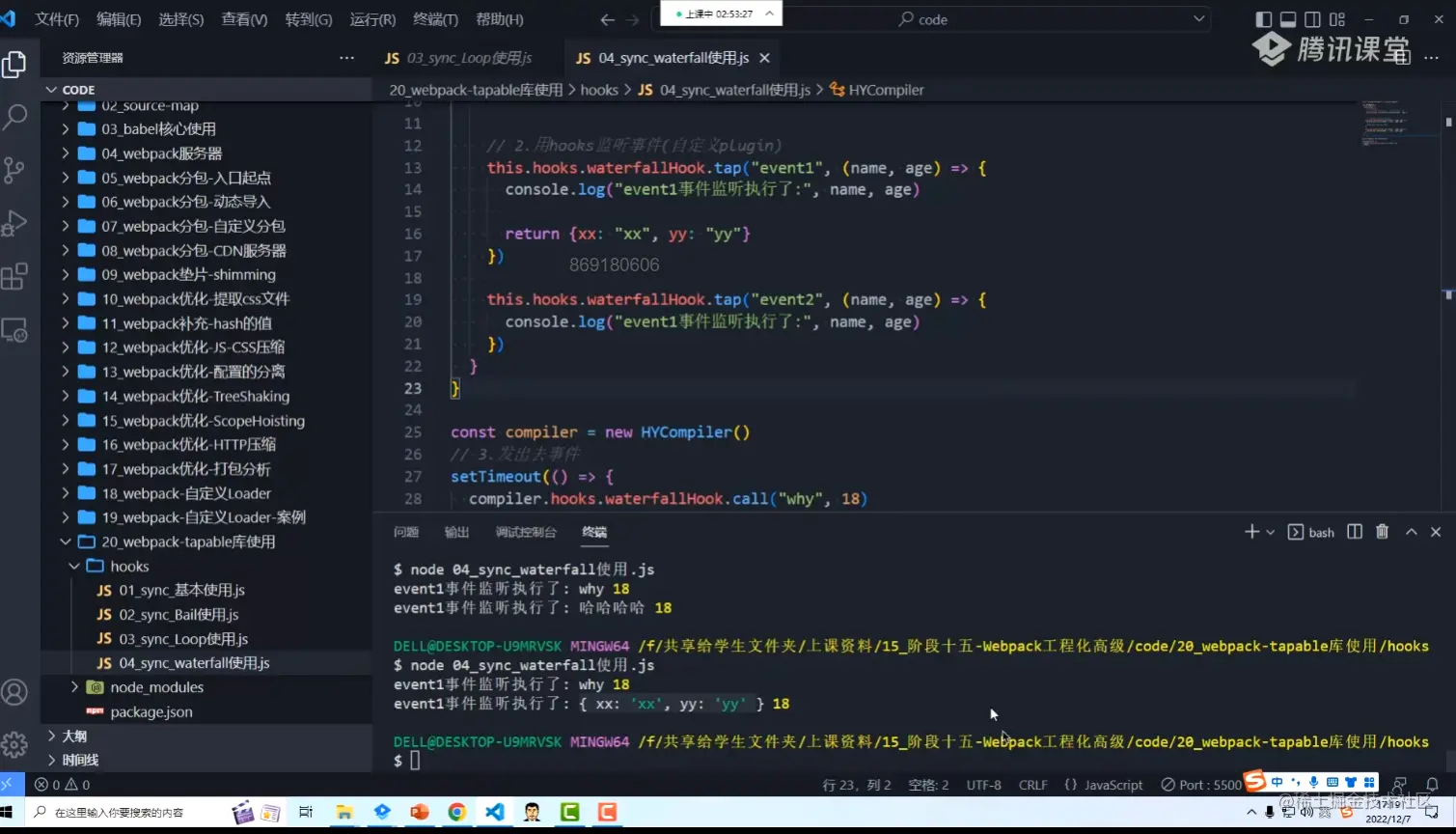Open the Explorer view in activity bar
The image size is (1456, 834).
(x=14, y=65)
